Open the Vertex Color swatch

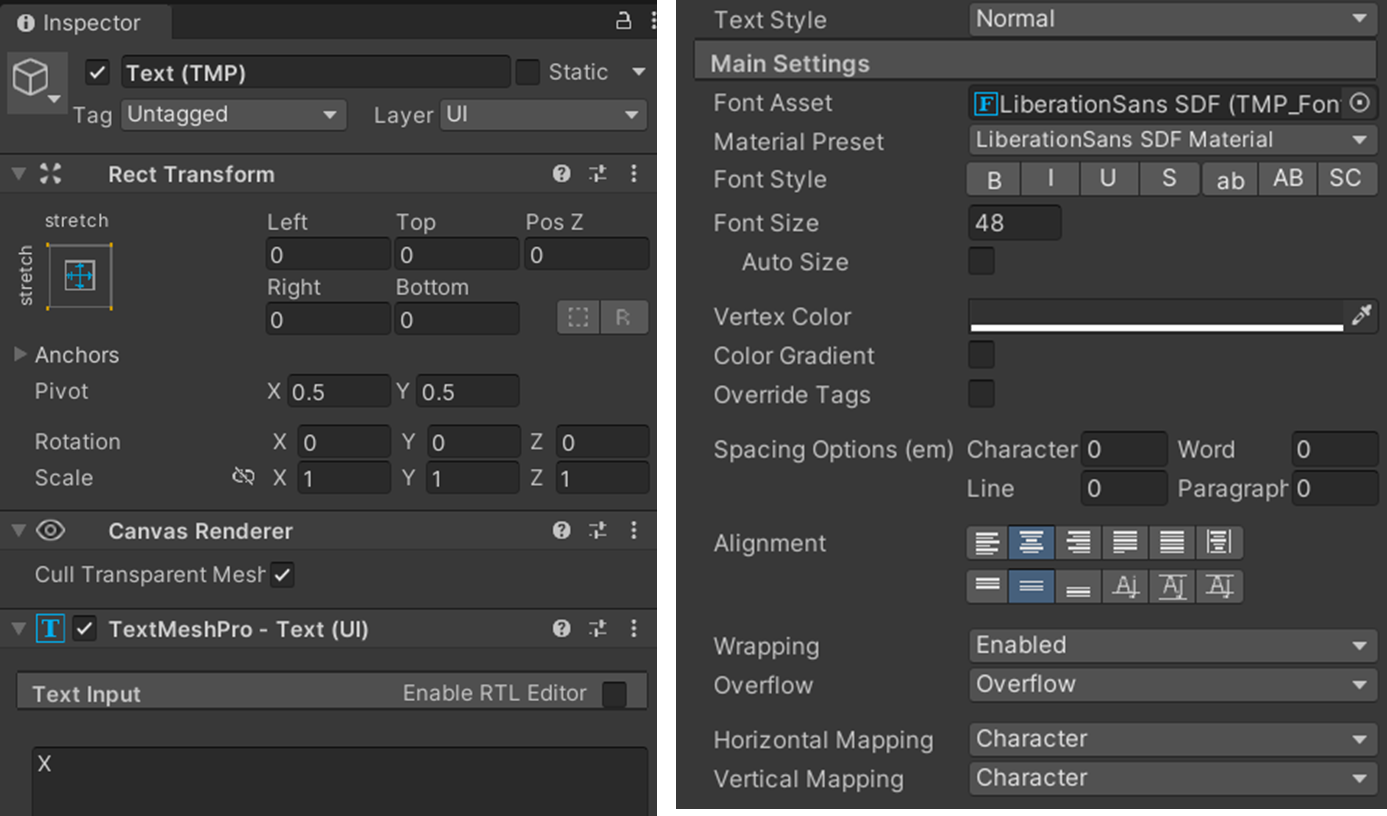coord(1157,316)
